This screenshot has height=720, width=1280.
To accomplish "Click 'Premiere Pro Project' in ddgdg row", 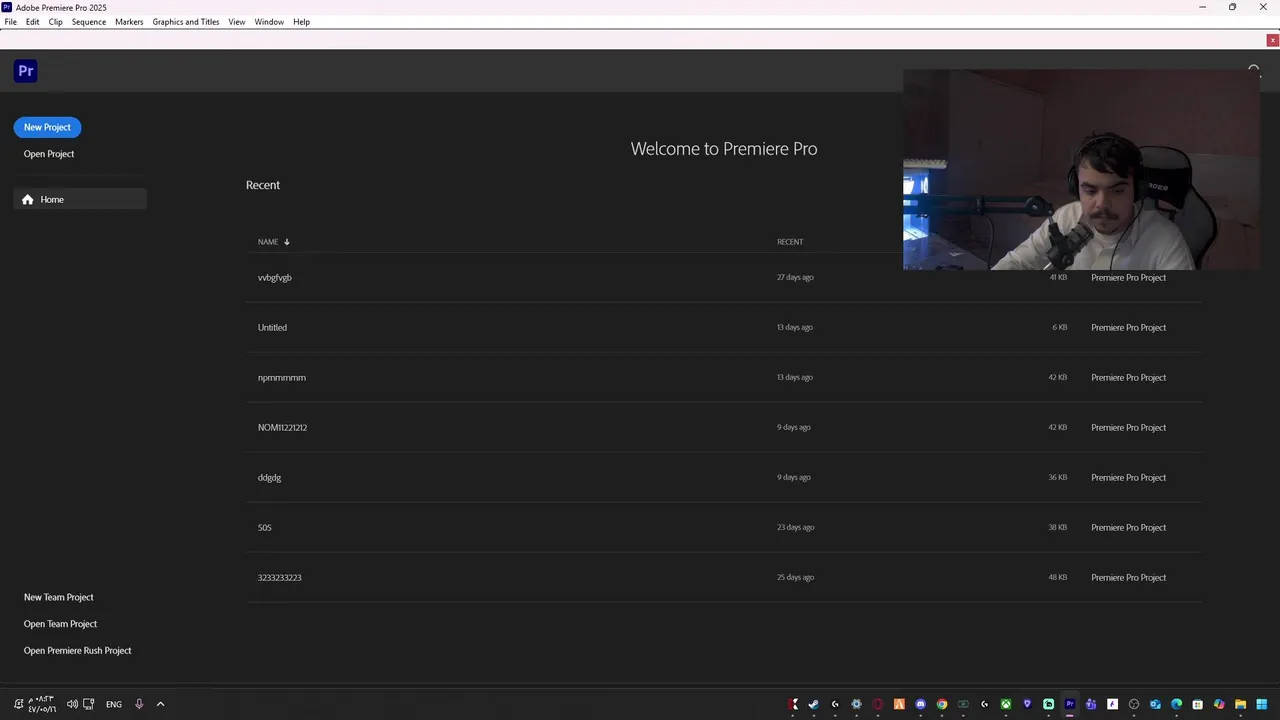I will tap(1129, 477).
